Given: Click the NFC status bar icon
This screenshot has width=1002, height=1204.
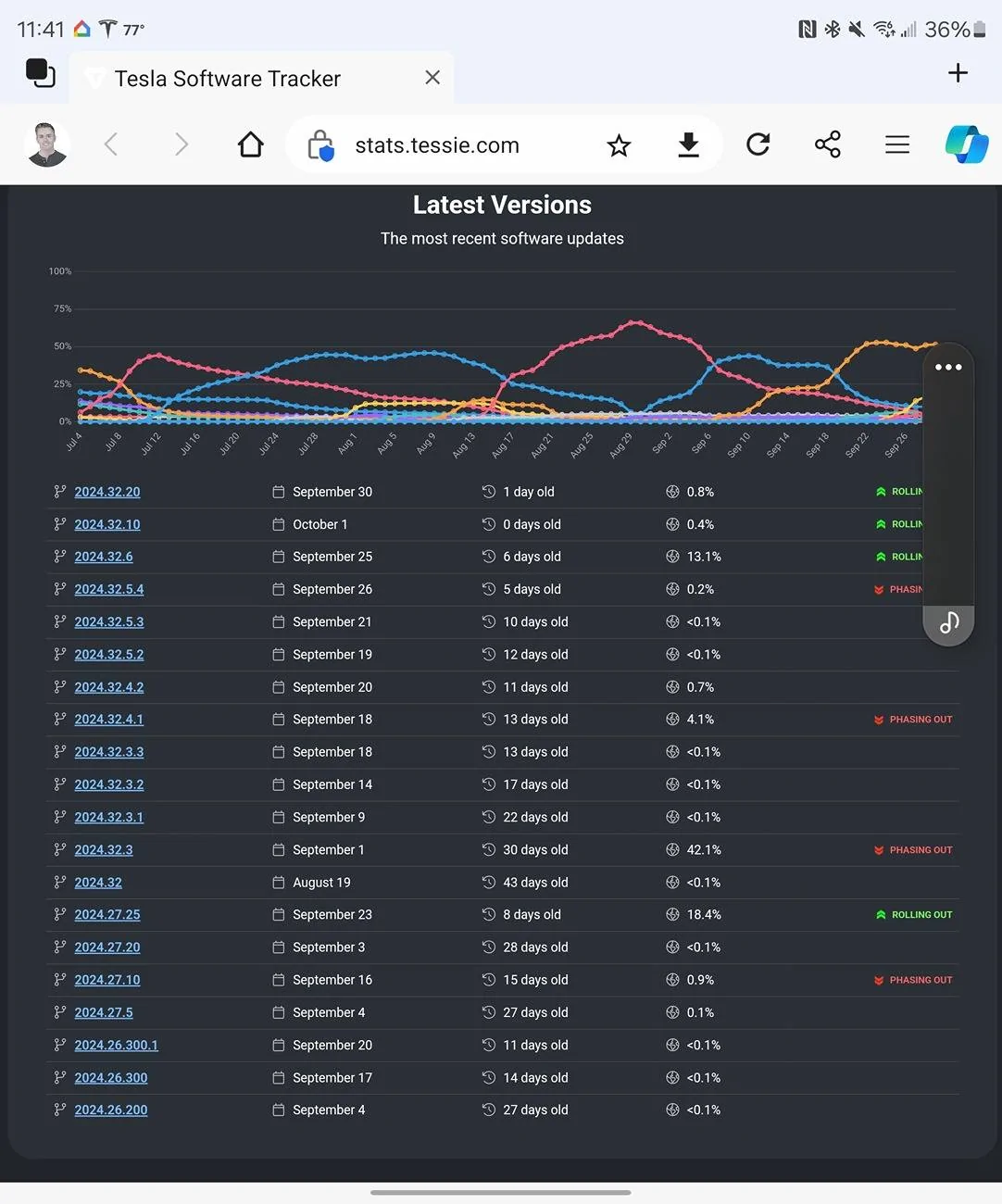Looking at the screenshot, I should click(x=808, y=29).
